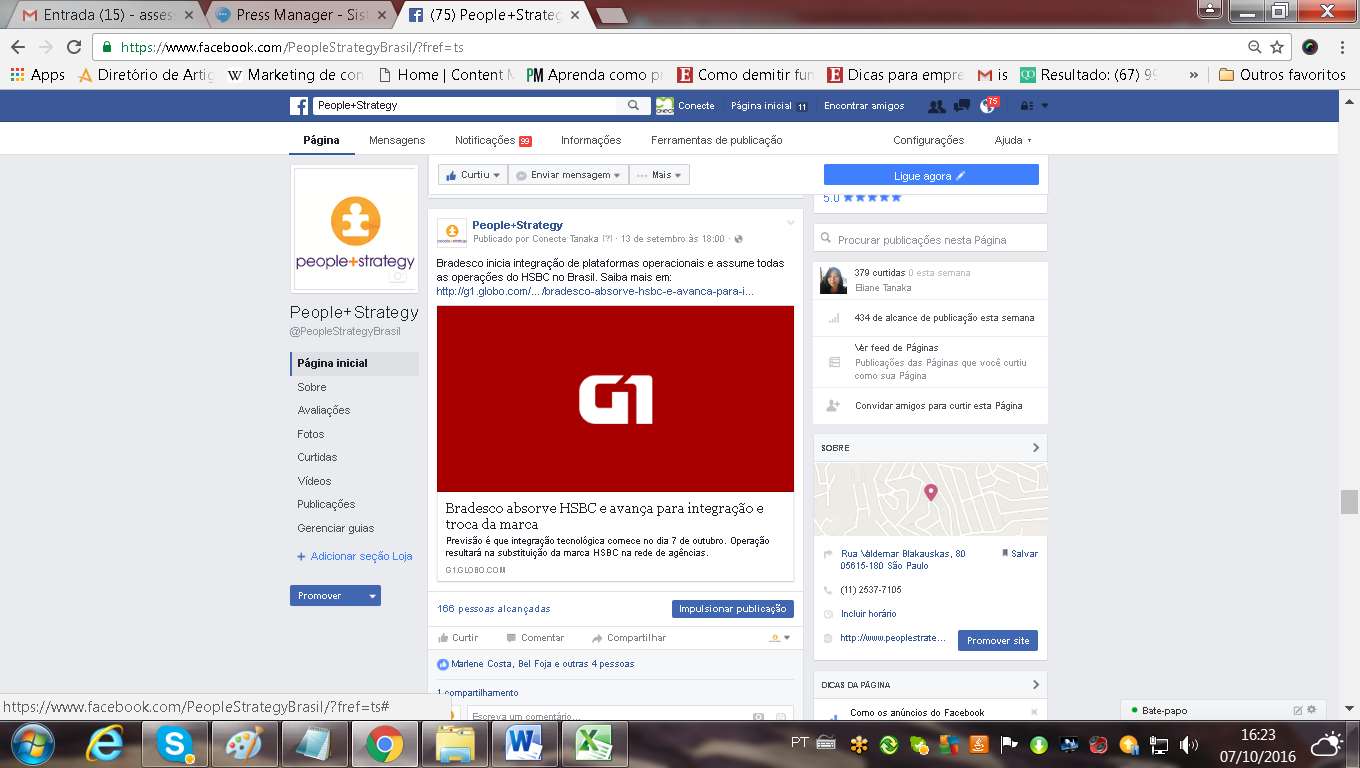Image resolution: width=1360 pixels, height=768 pixels.
Task: Switch to Press Manager browser tab
Action: pyautogui.click(x=300, y=15)
